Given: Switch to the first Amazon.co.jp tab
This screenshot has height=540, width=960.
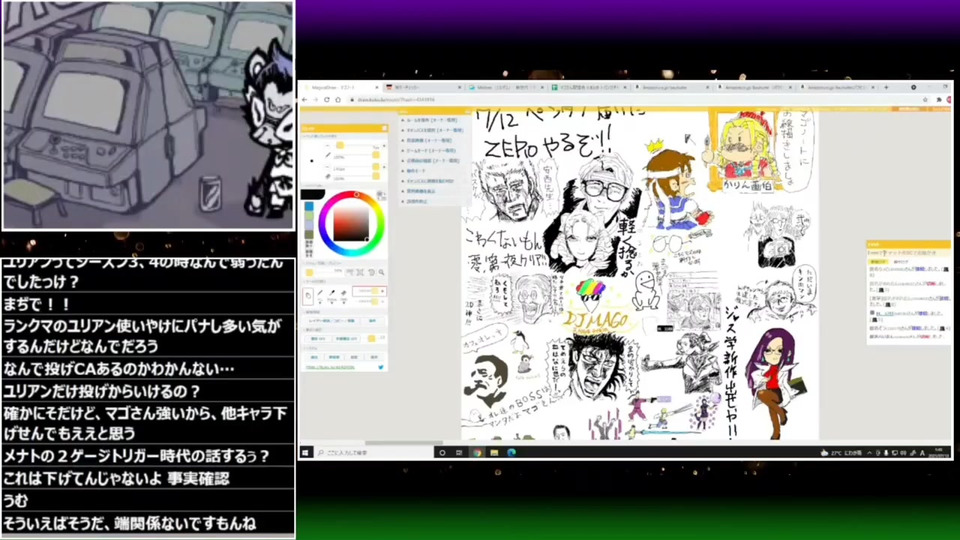Looking at the screenshot, I should tap(672, 88).
